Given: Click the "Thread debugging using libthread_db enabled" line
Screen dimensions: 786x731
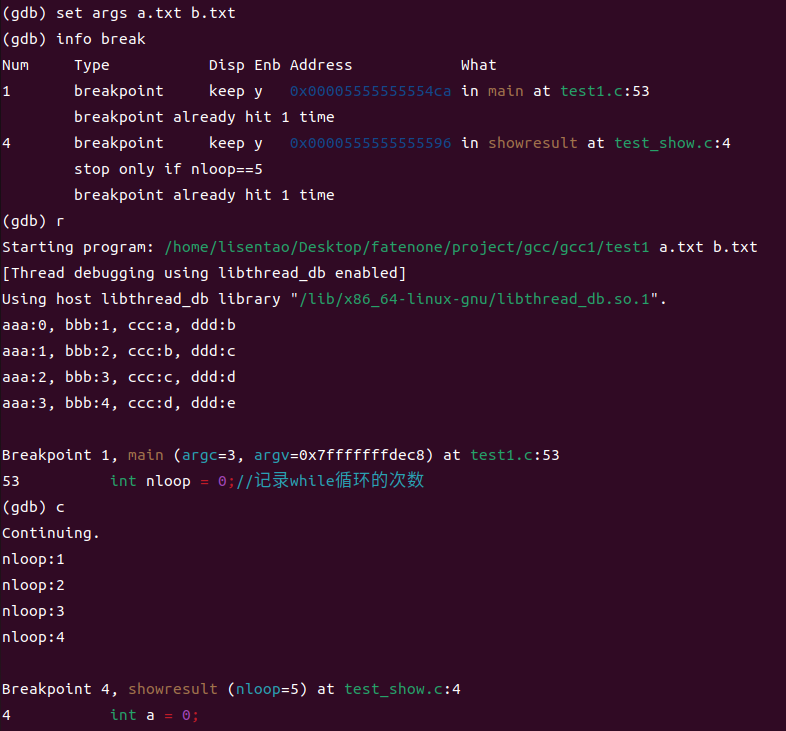Looking at the screenshot, I should tap(204, 273).
